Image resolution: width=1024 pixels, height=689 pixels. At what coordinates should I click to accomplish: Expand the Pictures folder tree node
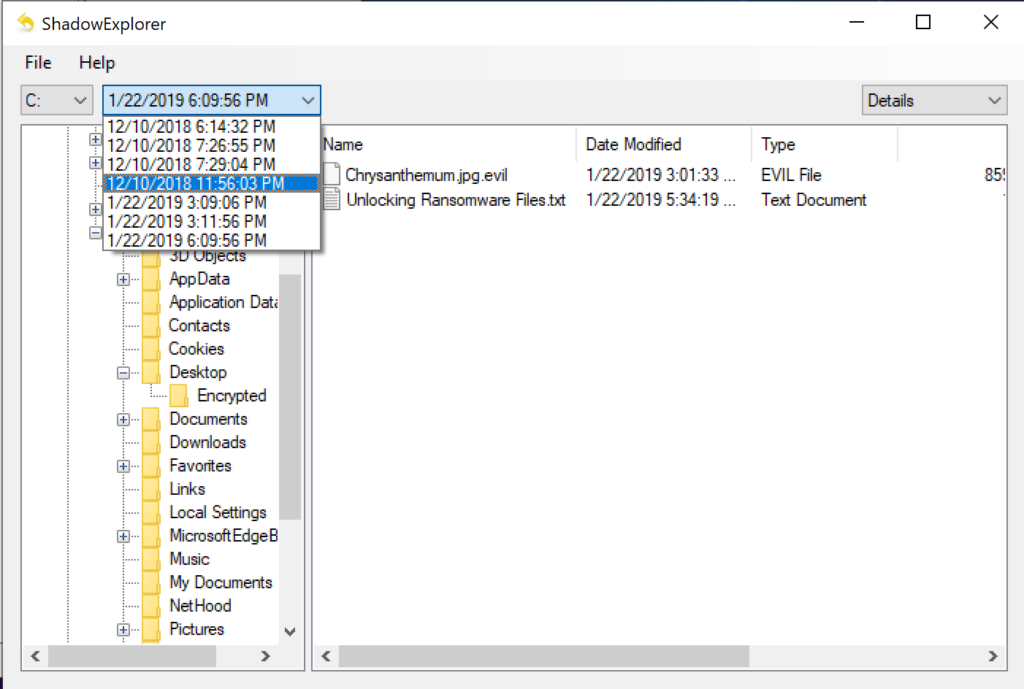pos(124,630)
